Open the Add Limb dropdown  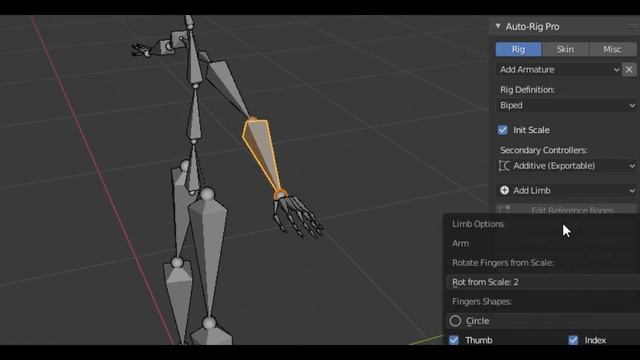pyautogui.click(x=566, y=190)
